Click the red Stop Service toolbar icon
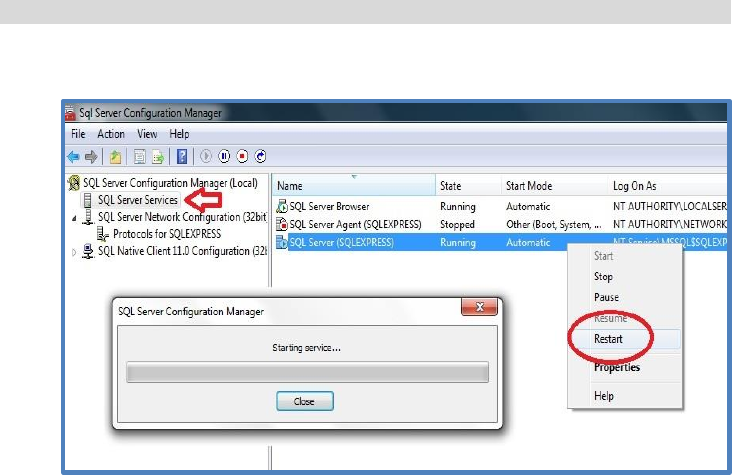 242,156
